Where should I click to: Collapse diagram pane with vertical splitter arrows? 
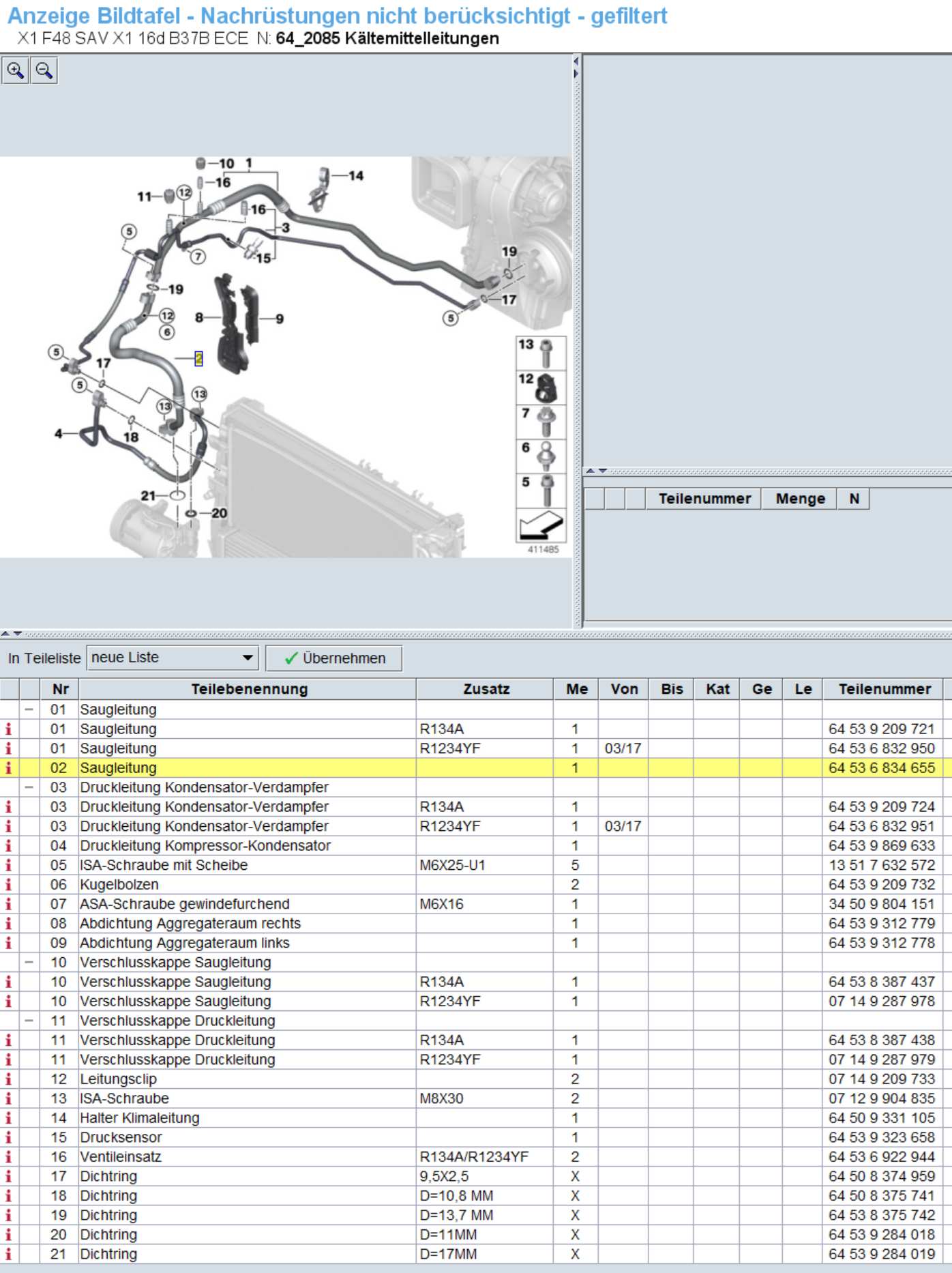[x=576, y=67]
